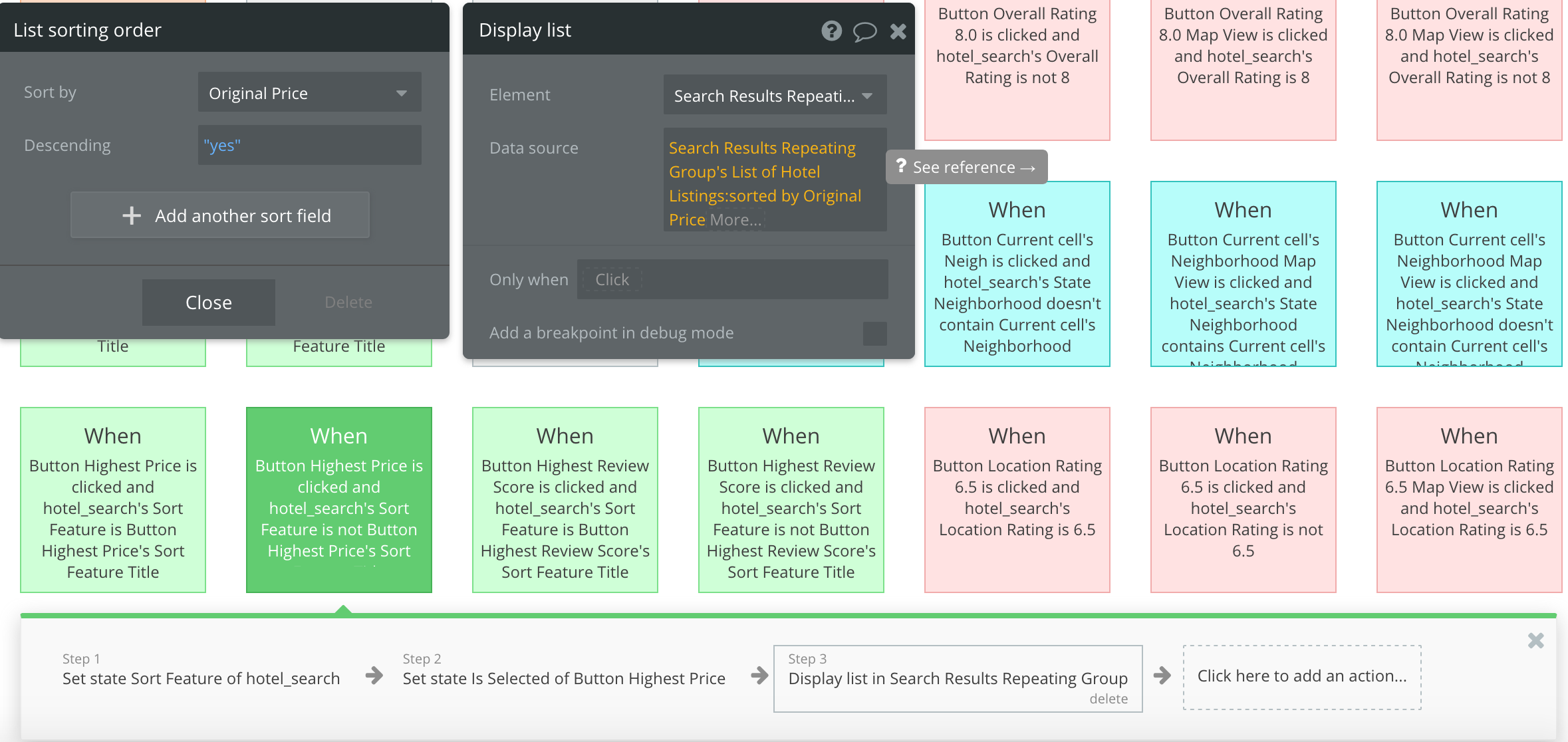Screen dimensions: 1568x742
Task: Enable the debug mode breakpoint checkbox
Action: [874, 333]
